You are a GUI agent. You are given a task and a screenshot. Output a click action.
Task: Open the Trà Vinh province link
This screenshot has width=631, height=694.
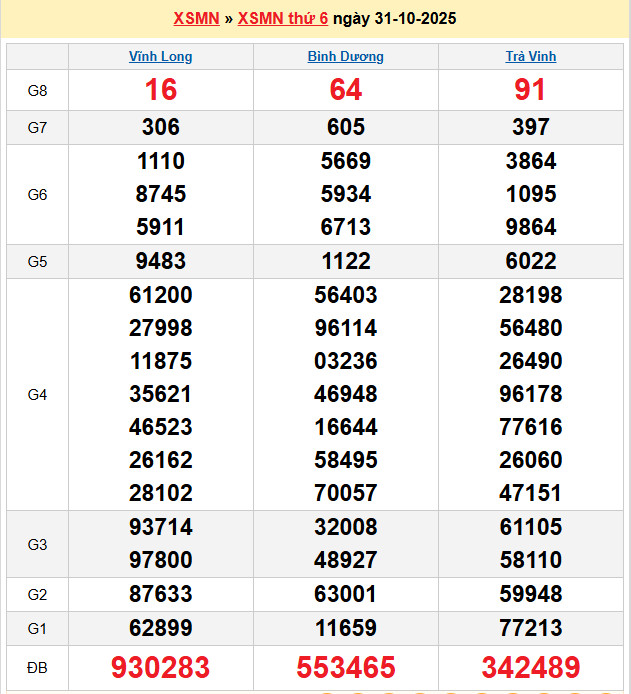click(530, 57)
